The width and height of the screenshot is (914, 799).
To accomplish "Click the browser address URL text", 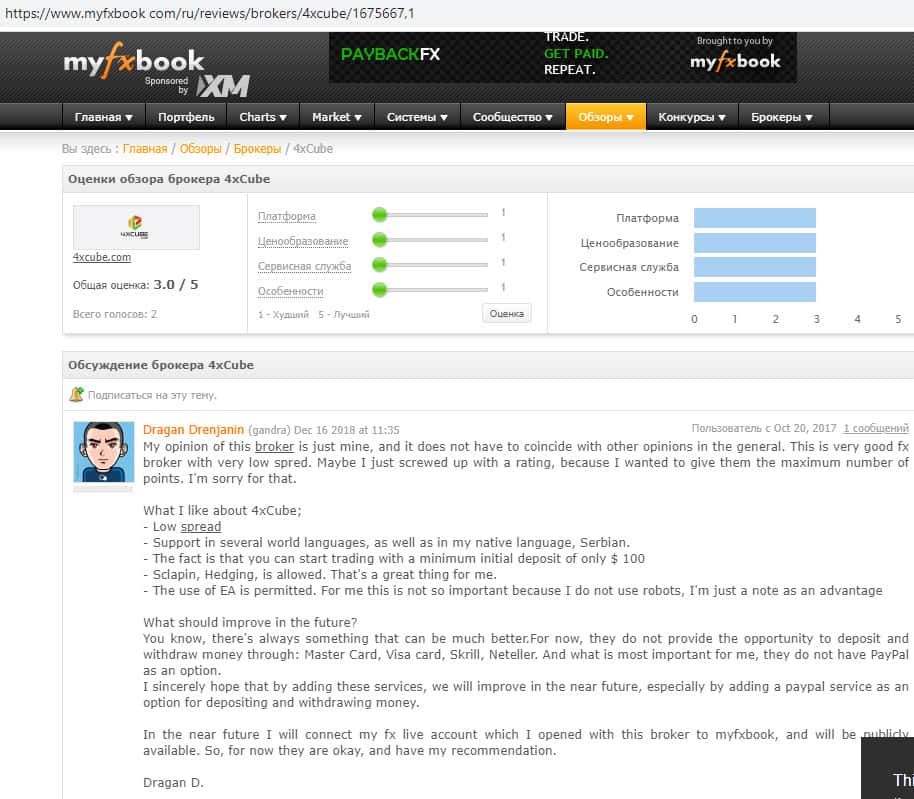I will pyautogui.click(x=210, y=13).
